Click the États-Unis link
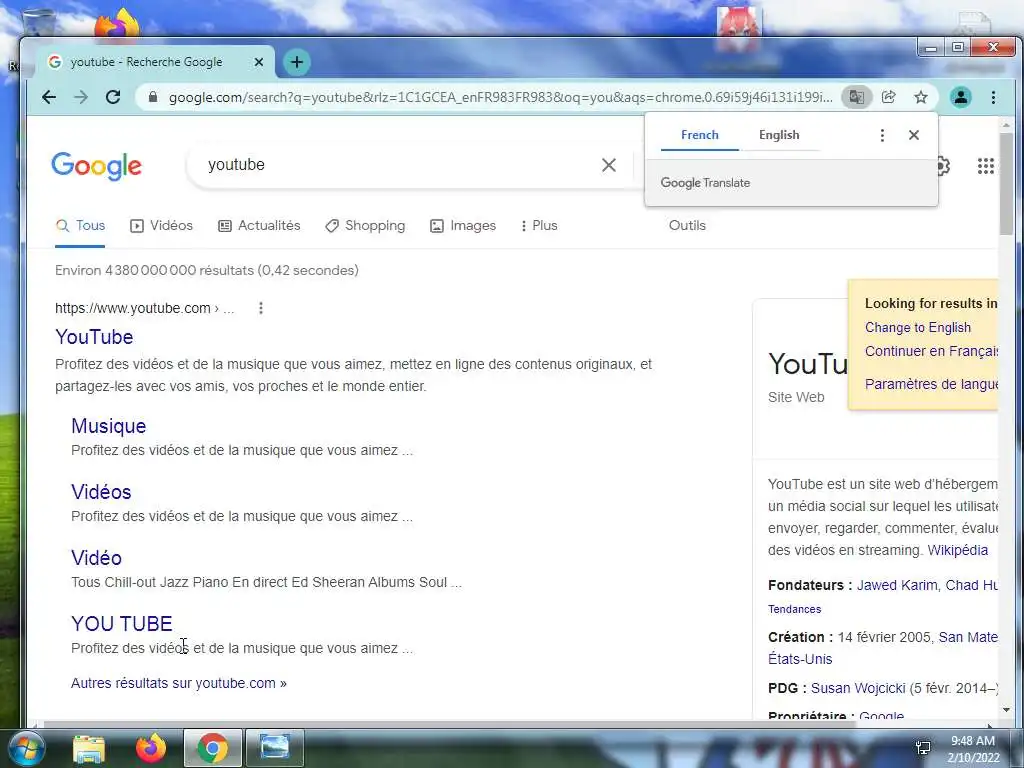 point(800,660)
